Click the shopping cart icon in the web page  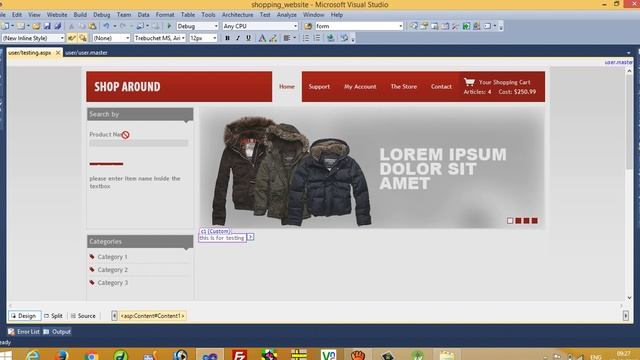click(469, 82)
